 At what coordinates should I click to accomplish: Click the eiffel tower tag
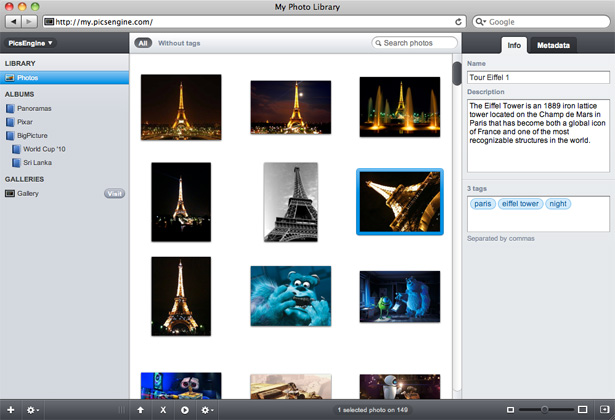(x=520, y=204)
